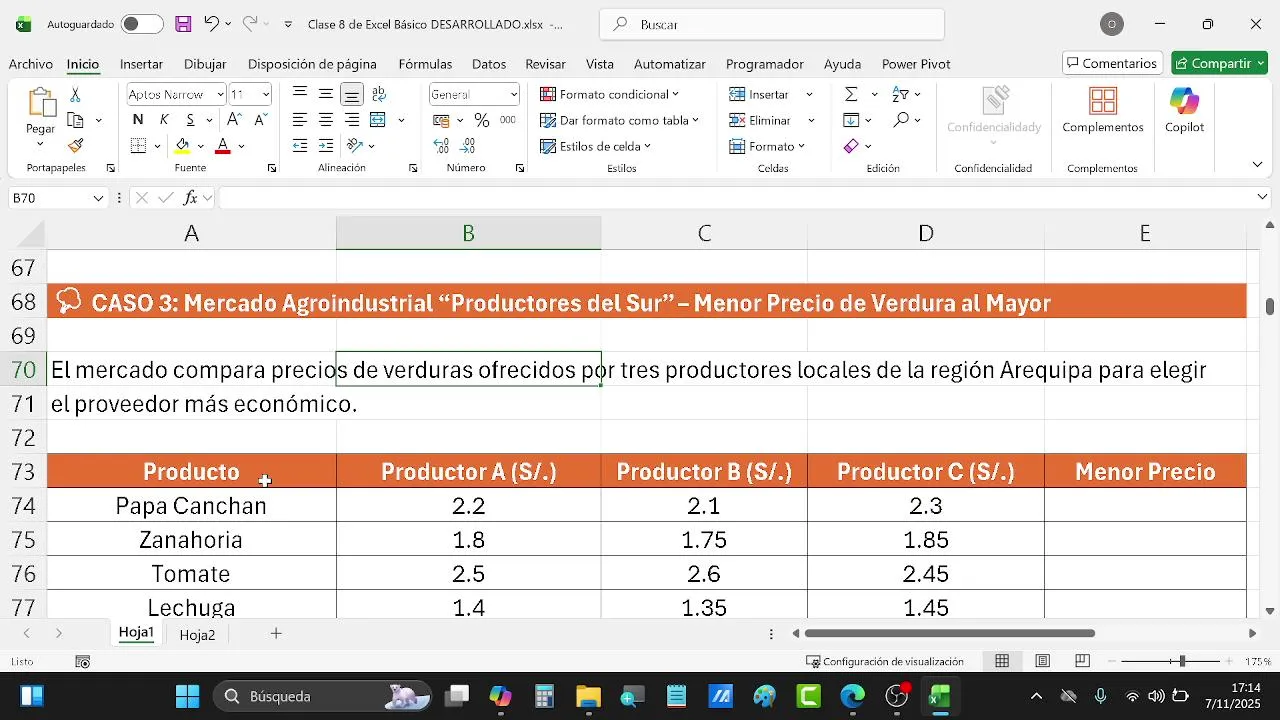Screen dimensions: 1280x720
Task: Toggle bottom vertical alignment
Action: pyautogui.click(x=352, y=94)
